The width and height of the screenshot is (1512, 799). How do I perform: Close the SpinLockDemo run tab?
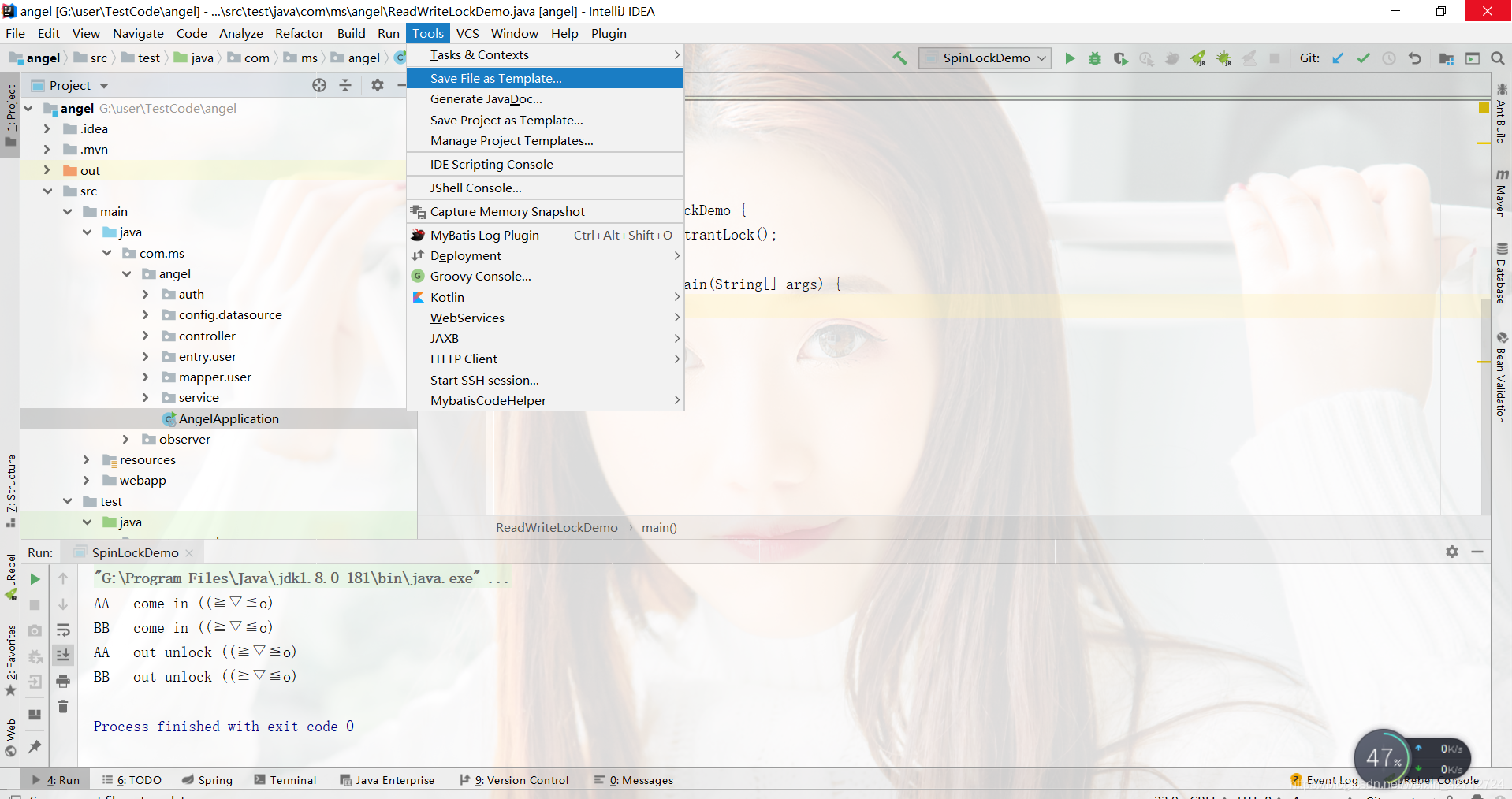[189, 553]
